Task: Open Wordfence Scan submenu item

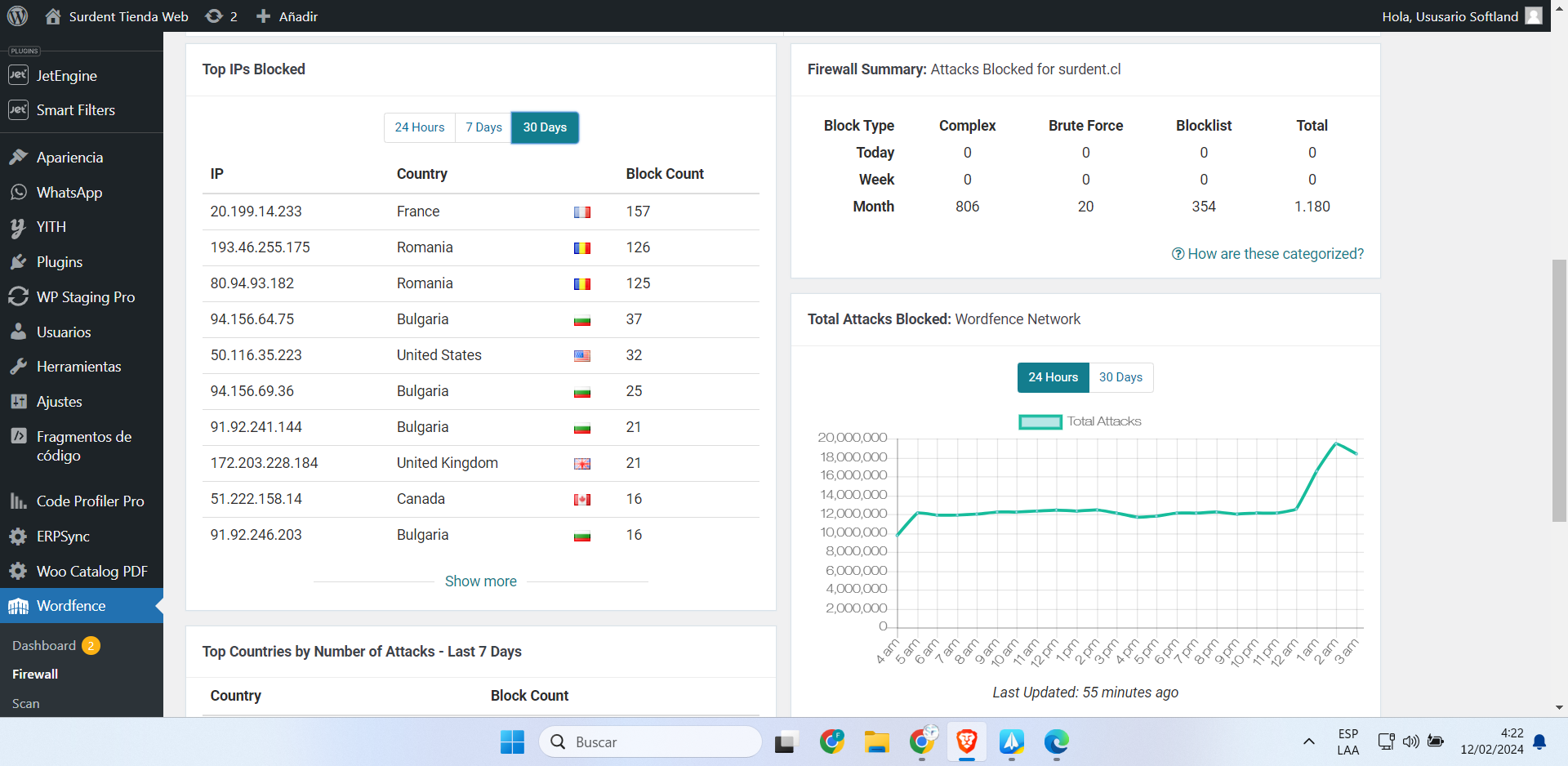Action: point(26,703)
